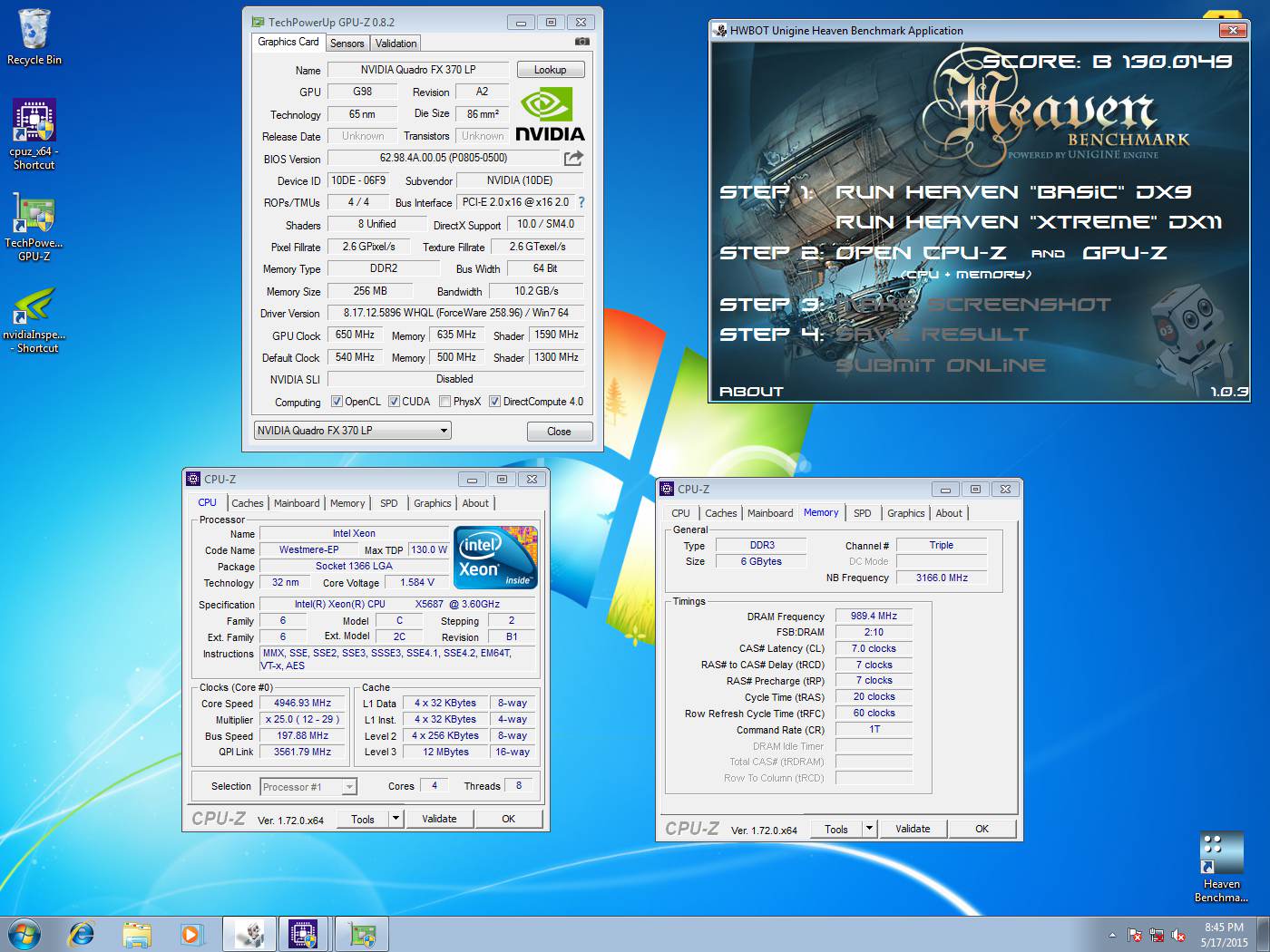Click the Core Speed value 4946.93 MHz

click(x=303, y=703)
